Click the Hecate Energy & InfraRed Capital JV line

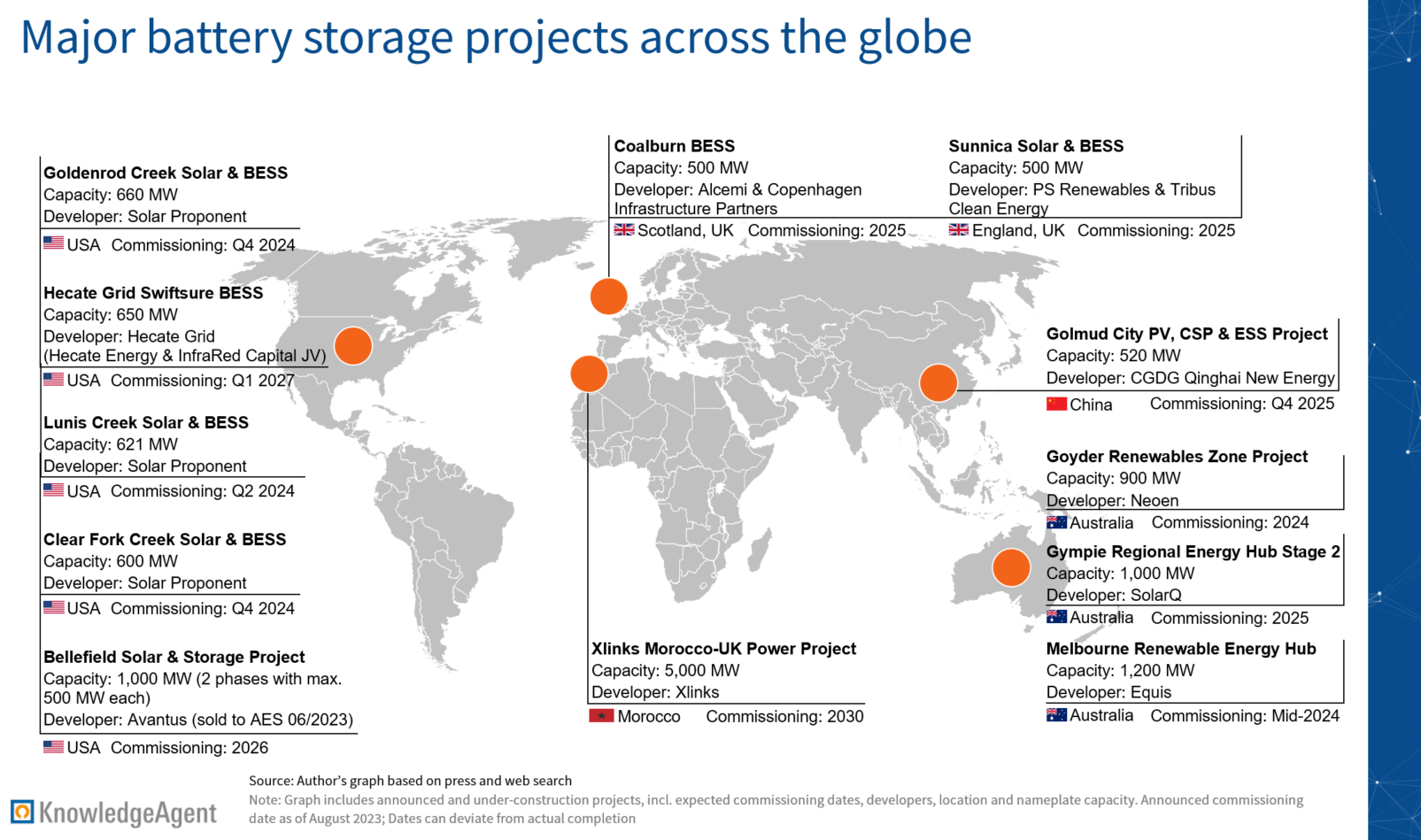pyautogui.click(x=185, y=356)
